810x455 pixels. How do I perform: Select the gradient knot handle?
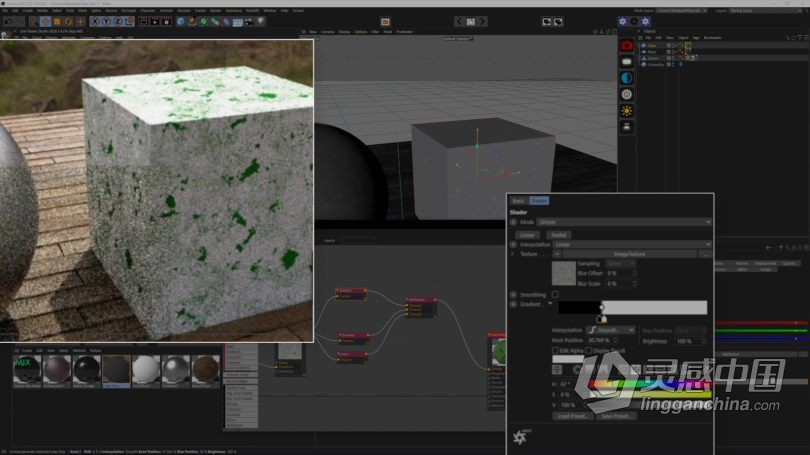tap(602, 319)
